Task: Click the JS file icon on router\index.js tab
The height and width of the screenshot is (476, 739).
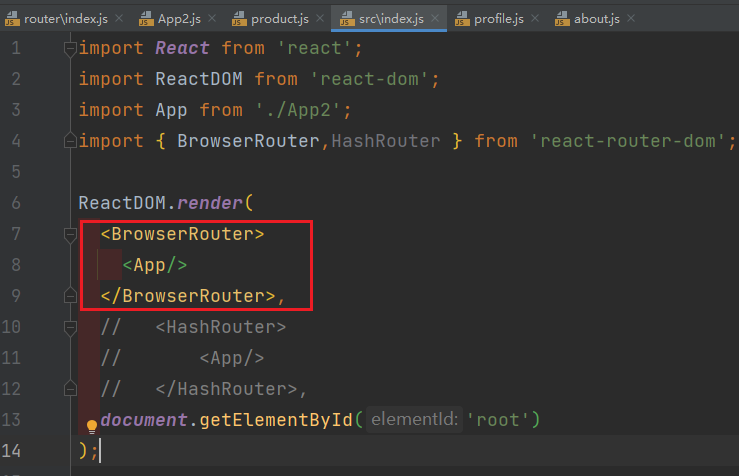Action: tap(12, 19)
